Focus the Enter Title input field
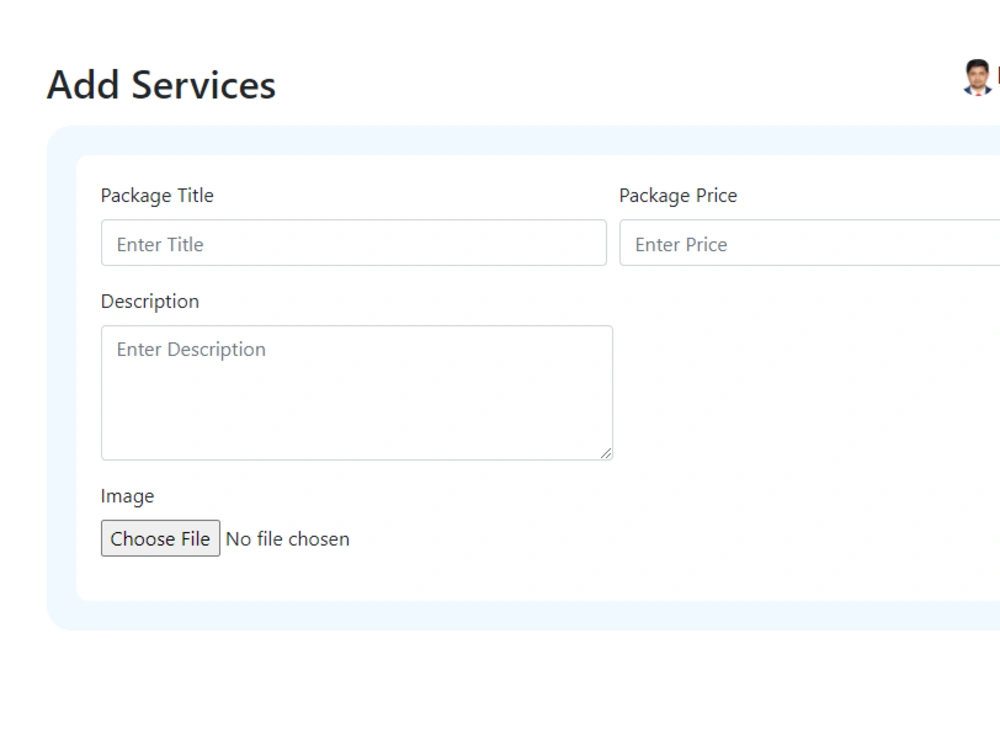Screen dimensions: 1000x750 tap(353, 243)
